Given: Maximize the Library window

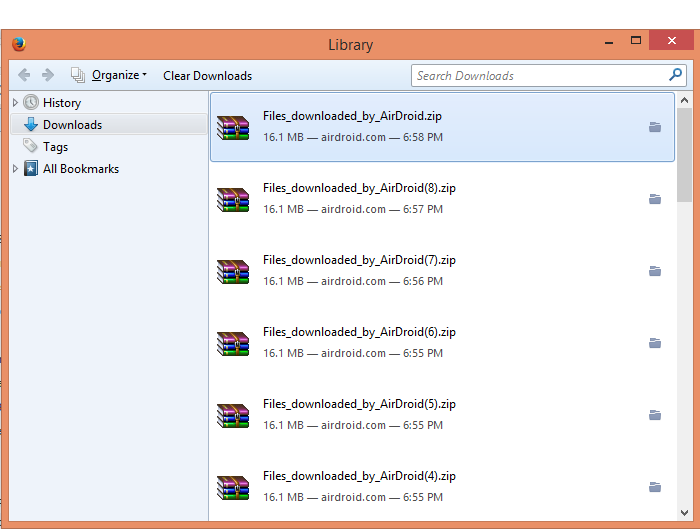Looking at the screenshot, I should 636,41.
